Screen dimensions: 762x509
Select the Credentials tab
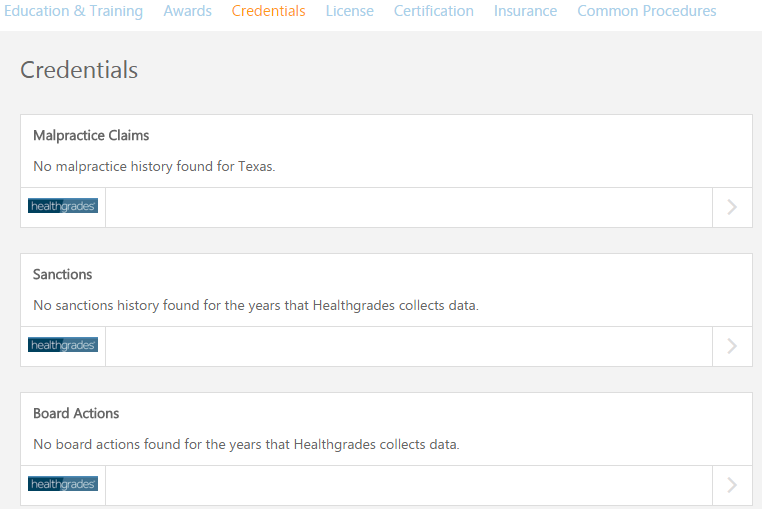tap(268, 11)
